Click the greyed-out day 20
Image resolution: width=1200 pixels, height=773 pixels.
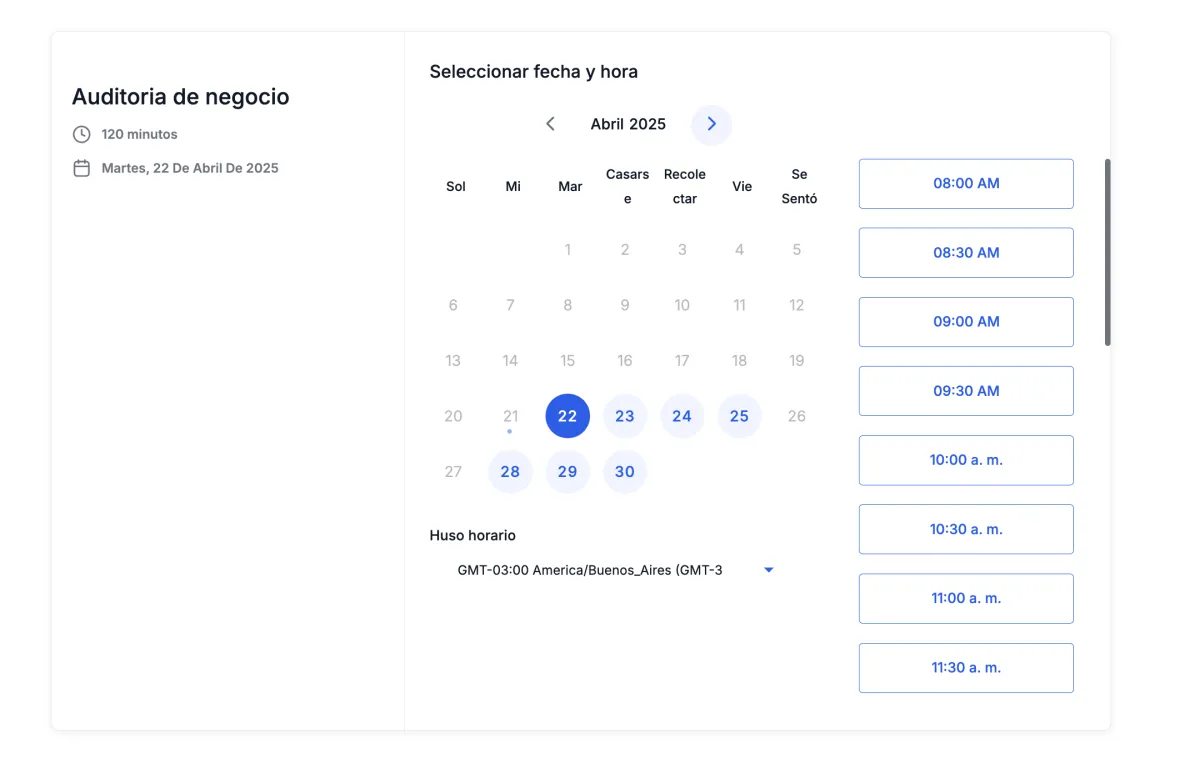pyautogui.click(x=453, y=416)
